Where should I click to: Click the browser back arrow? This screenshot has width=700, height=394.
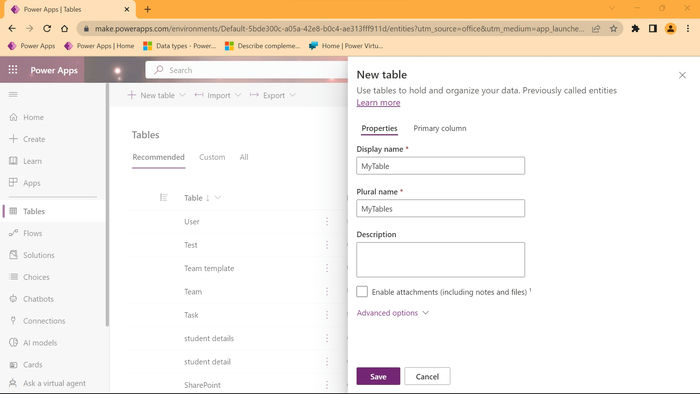click(x=12, y=29)
